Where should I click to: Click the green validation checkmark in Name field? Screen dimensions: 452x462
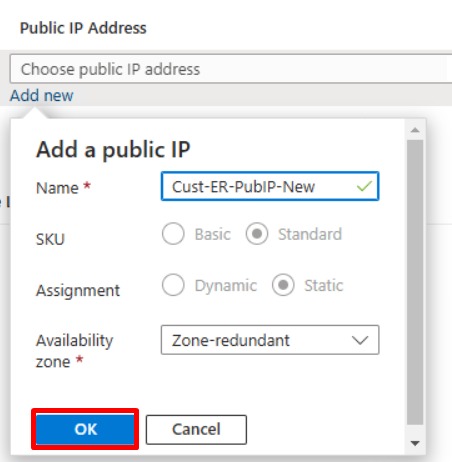point(364,186)
